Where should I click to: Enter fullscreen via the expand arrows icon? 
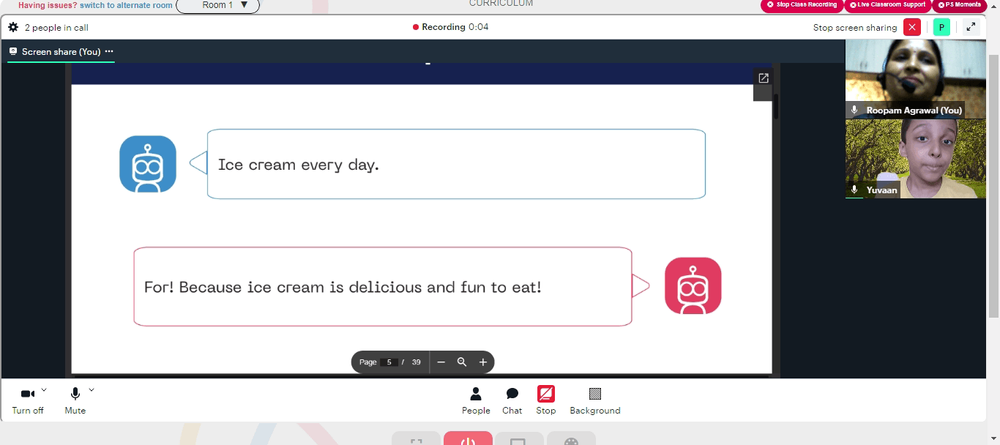971,27
